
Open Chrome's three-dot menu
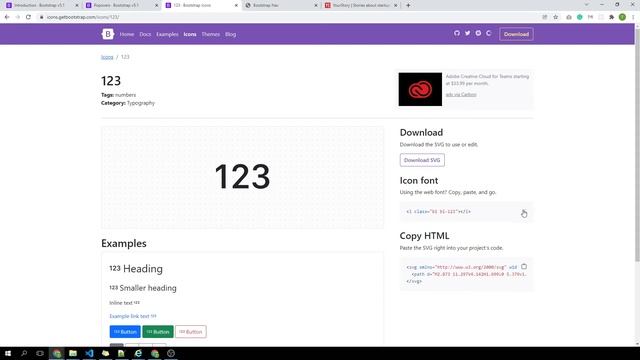(x=633, y=17)
